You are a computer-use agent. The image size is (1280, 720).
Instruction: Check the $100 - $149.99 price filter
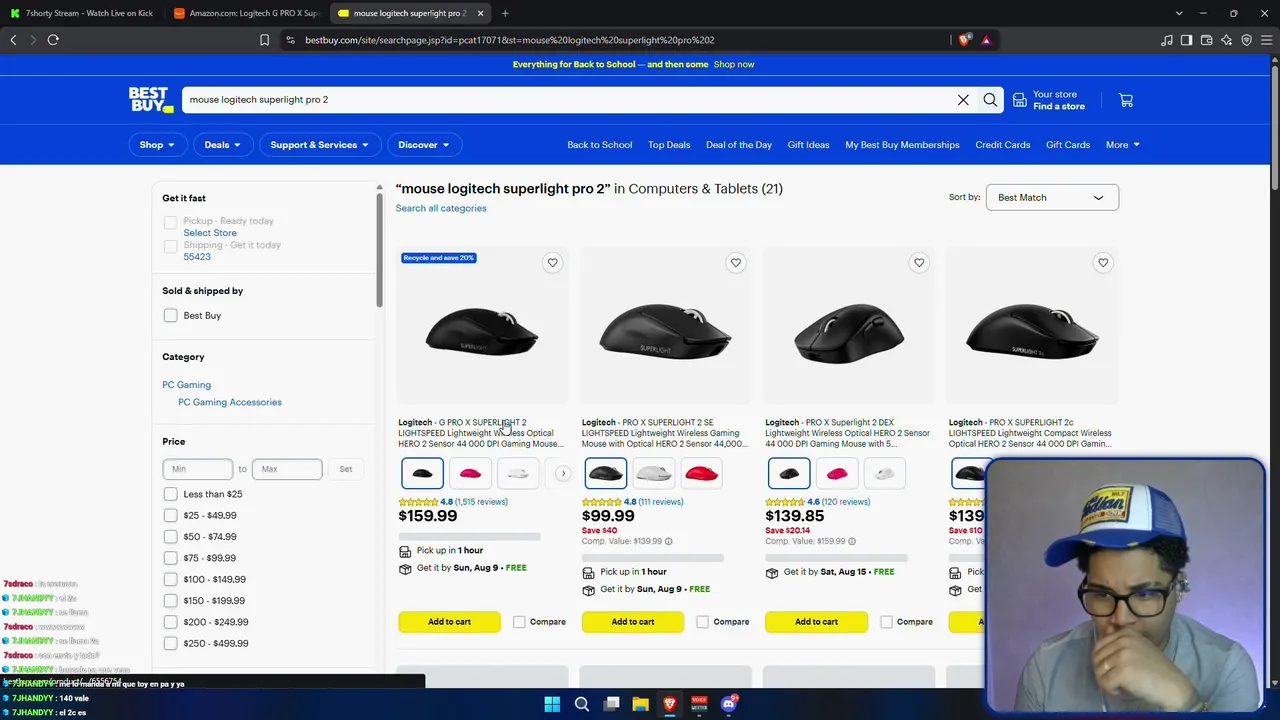(x=170, y=579)
